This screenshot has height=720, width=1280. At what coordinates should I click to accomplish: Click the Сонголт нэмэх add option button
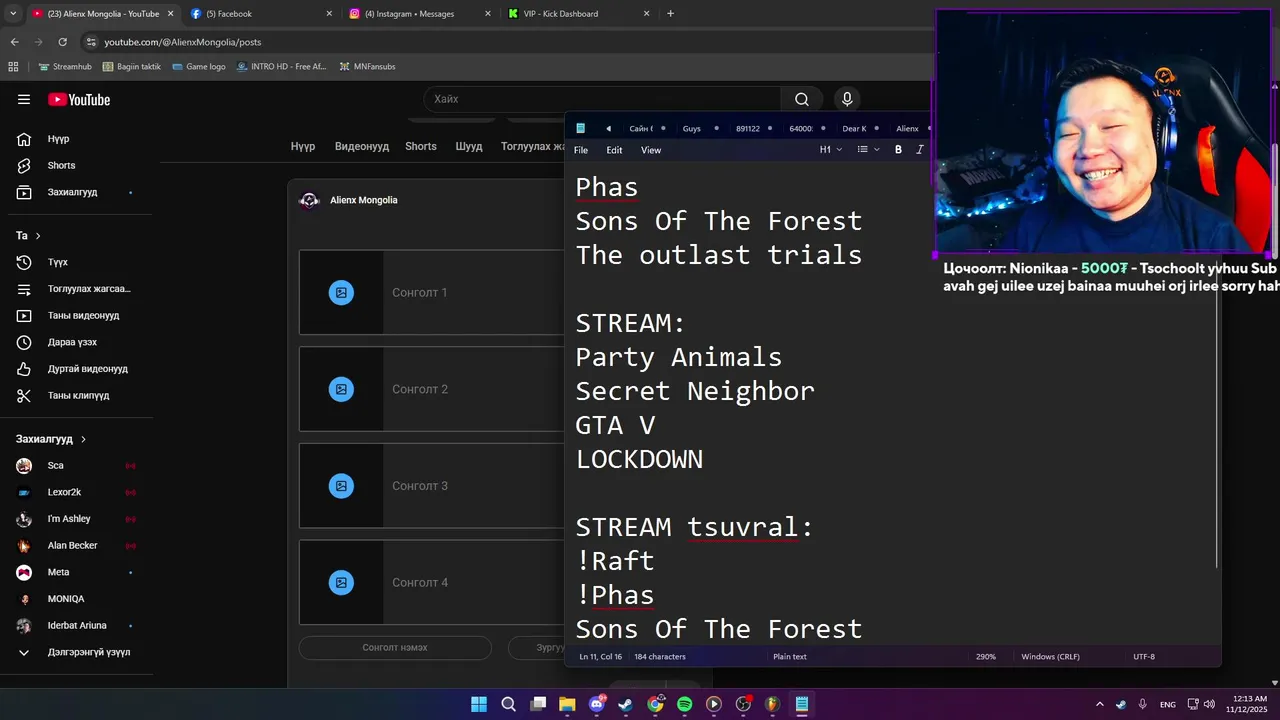pos(395,648)
